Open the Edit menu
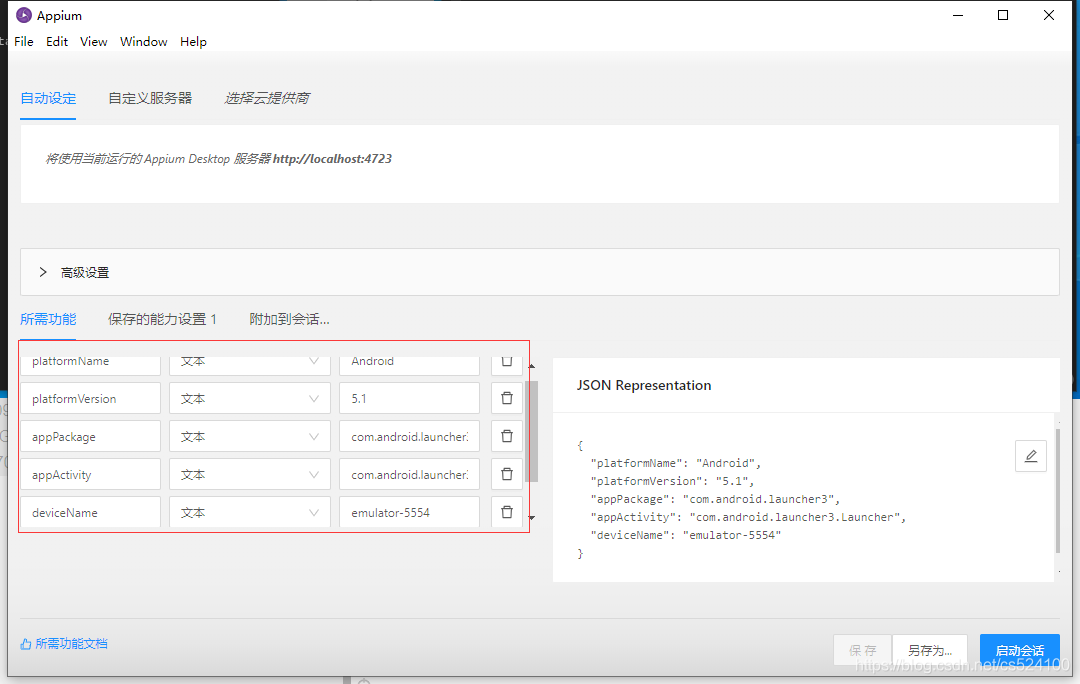This screenshot has height=684, width=1080. click(x=56, y=41)
